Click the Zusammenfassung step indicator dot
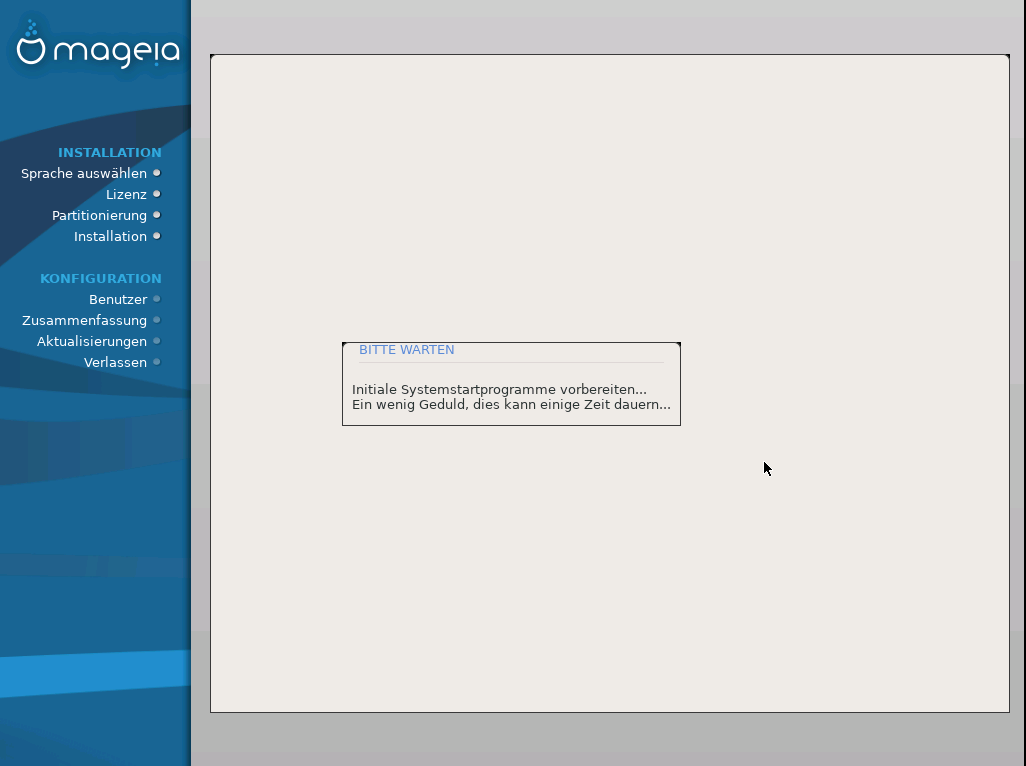The height and width of the screenshot is (766, 1026). (x=157, y=320)
